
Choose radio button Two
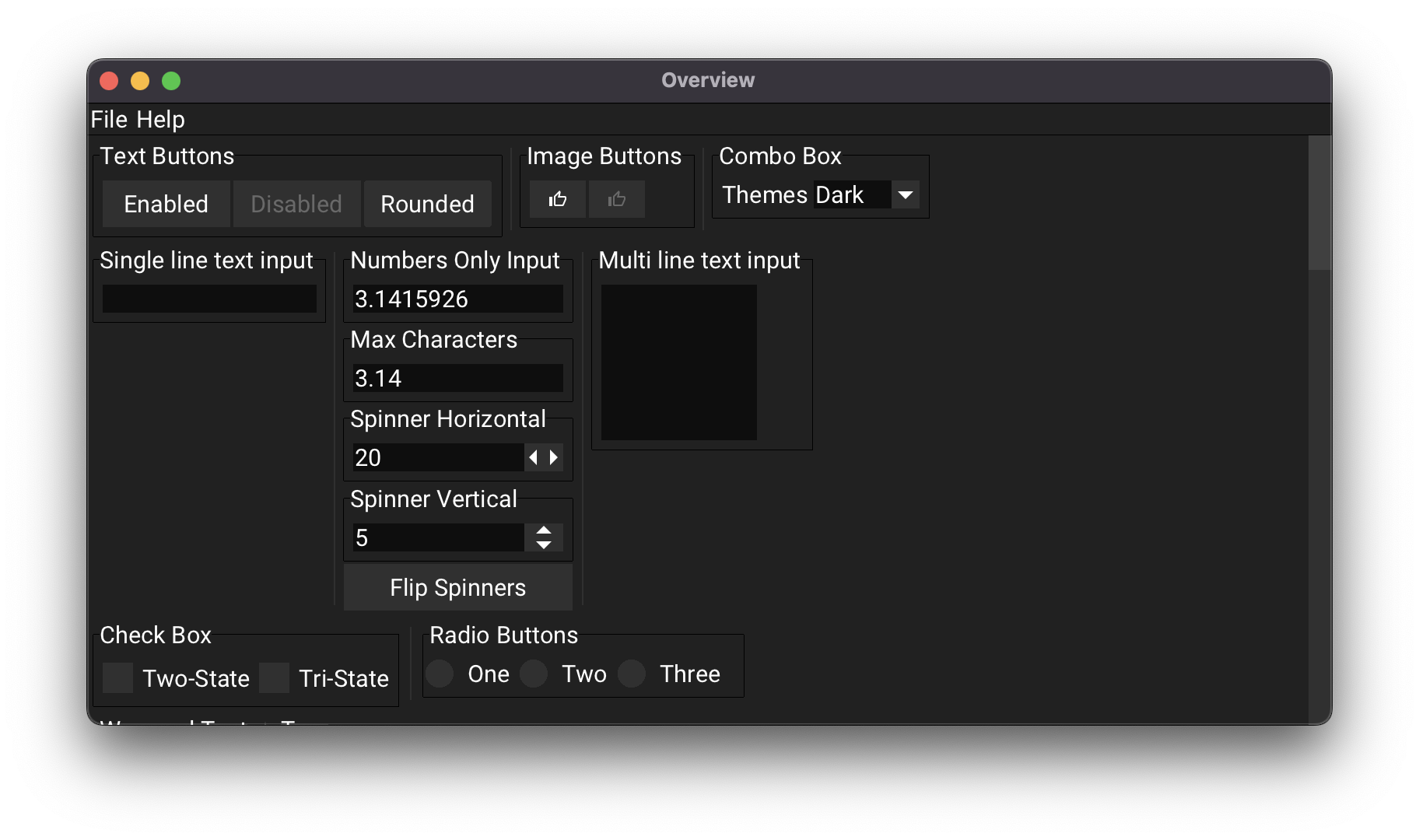(x=534, y=674)
